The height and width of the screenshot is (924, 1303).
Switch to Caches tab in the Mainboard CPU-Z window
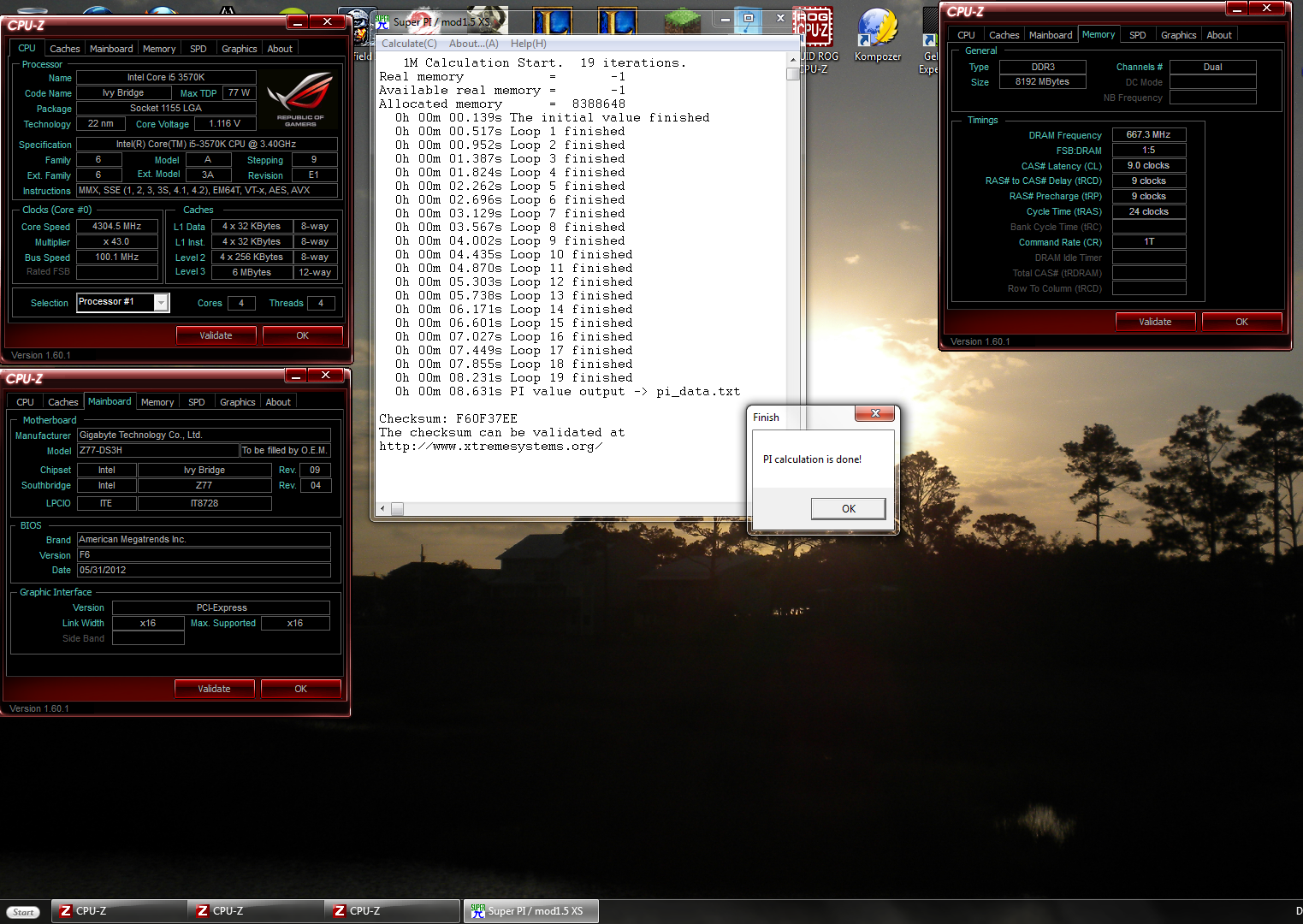[62, 402]
